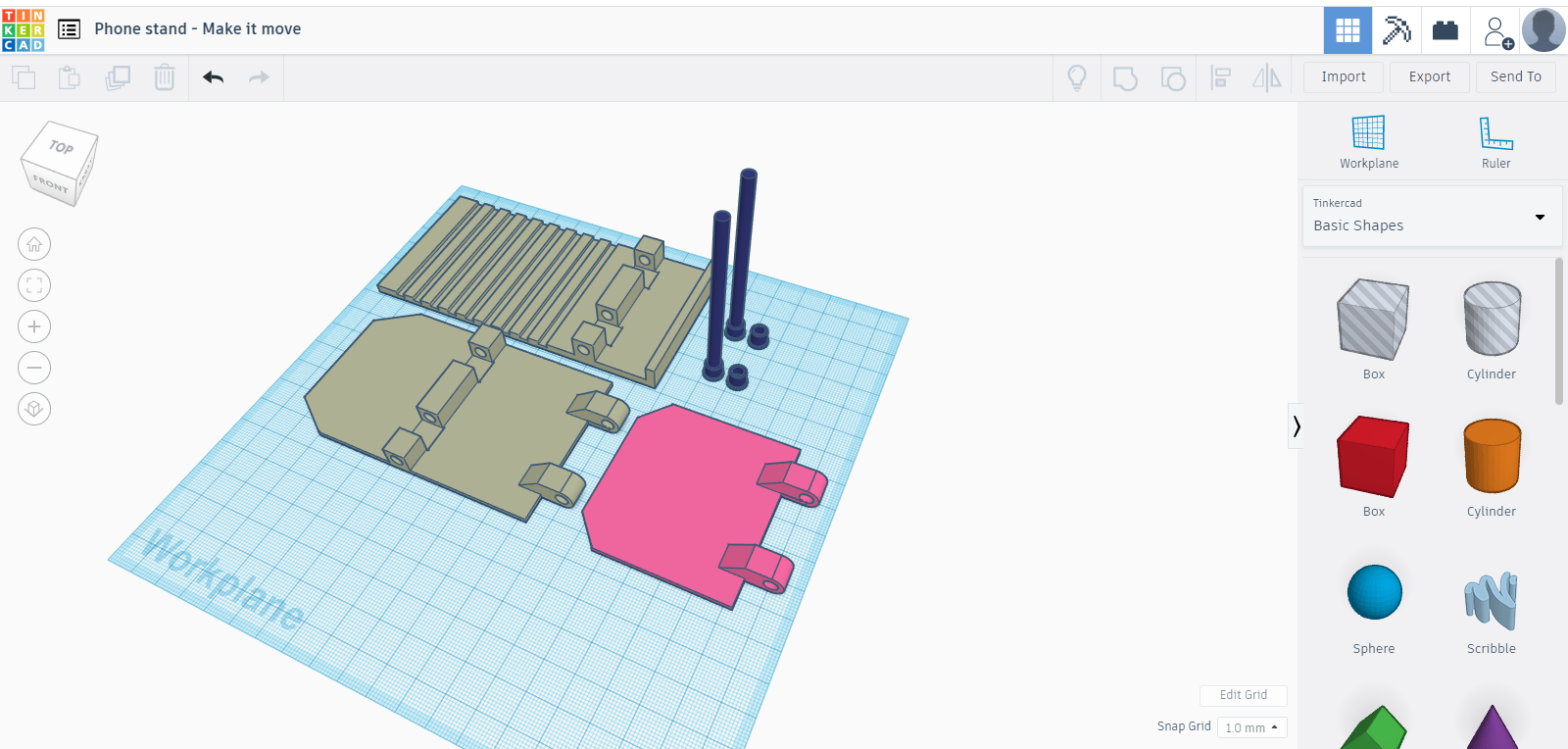Click the Export button

pos(1430,76)
